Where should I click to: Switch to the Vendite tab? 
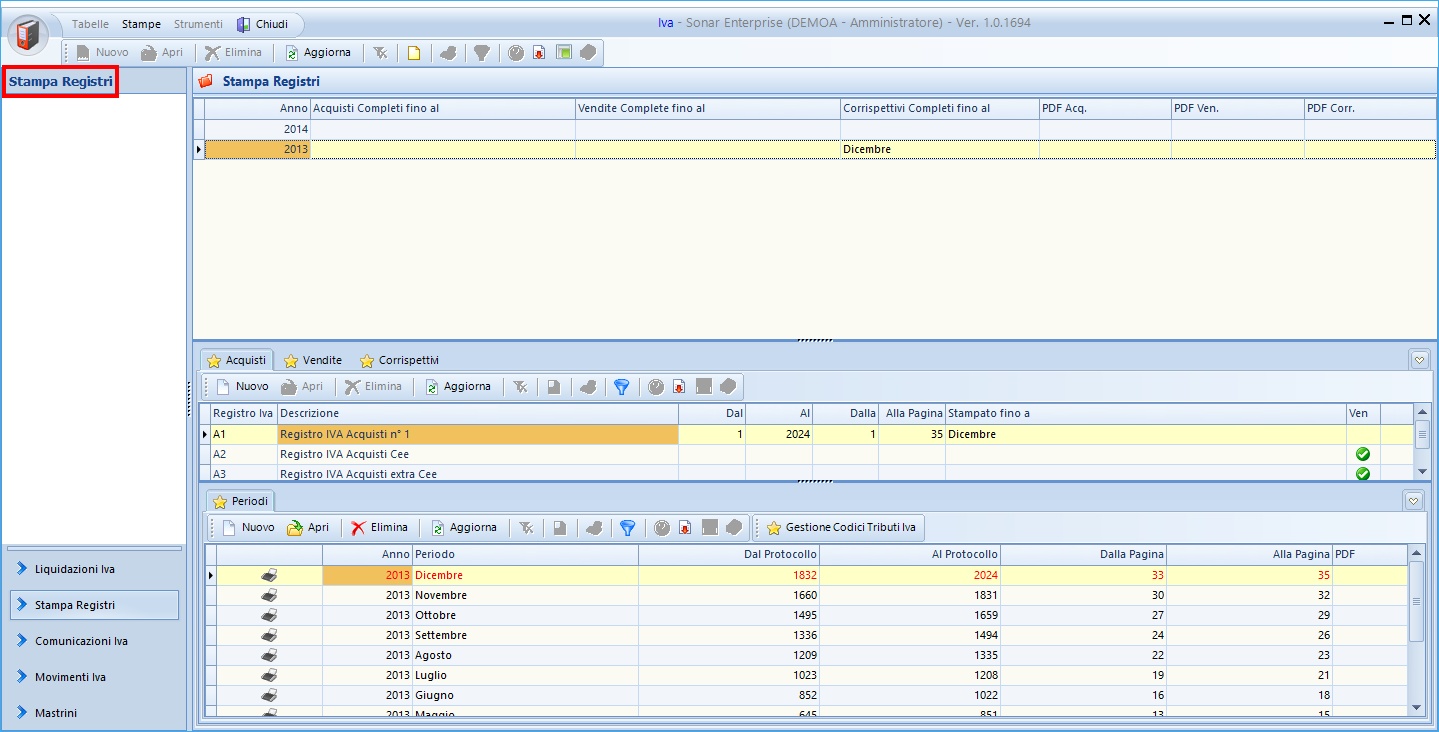313,360
